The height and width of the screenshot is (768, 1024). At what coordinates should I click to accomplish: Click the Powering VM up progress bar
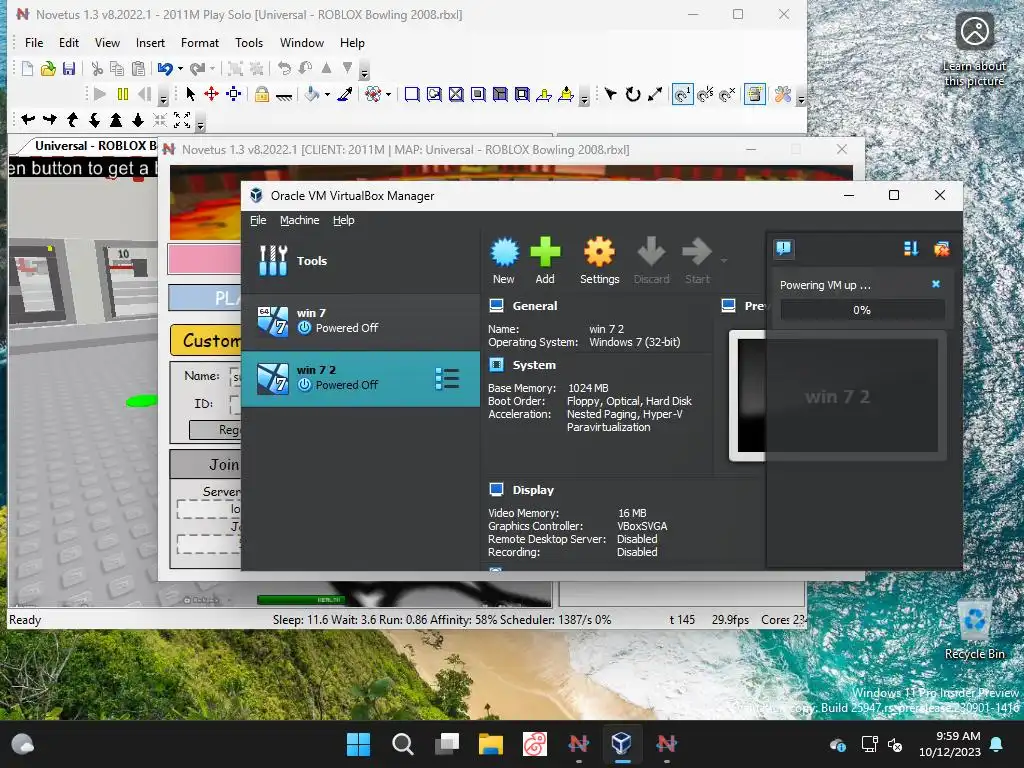pyautogui.click(x=862, y=310)
